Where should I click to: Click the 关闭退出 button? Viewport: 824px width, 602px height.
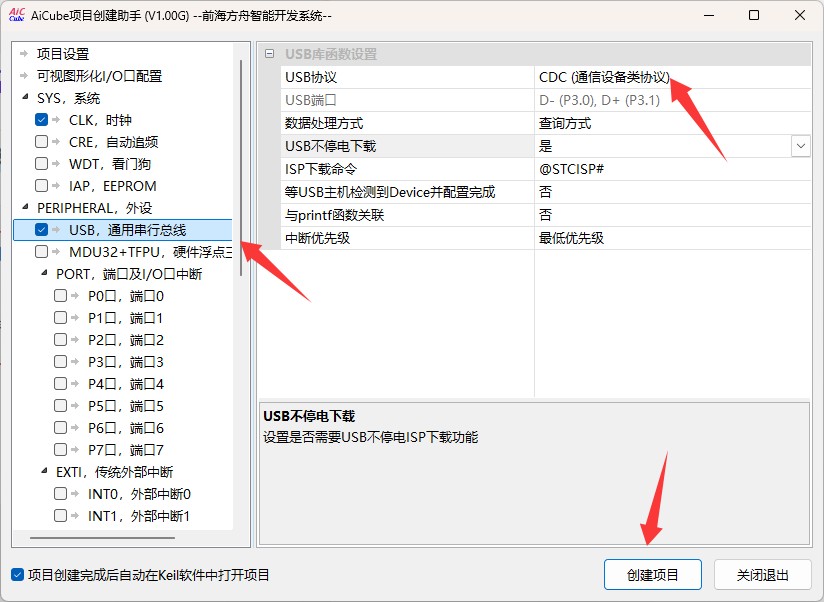click(x=763, y=575)
